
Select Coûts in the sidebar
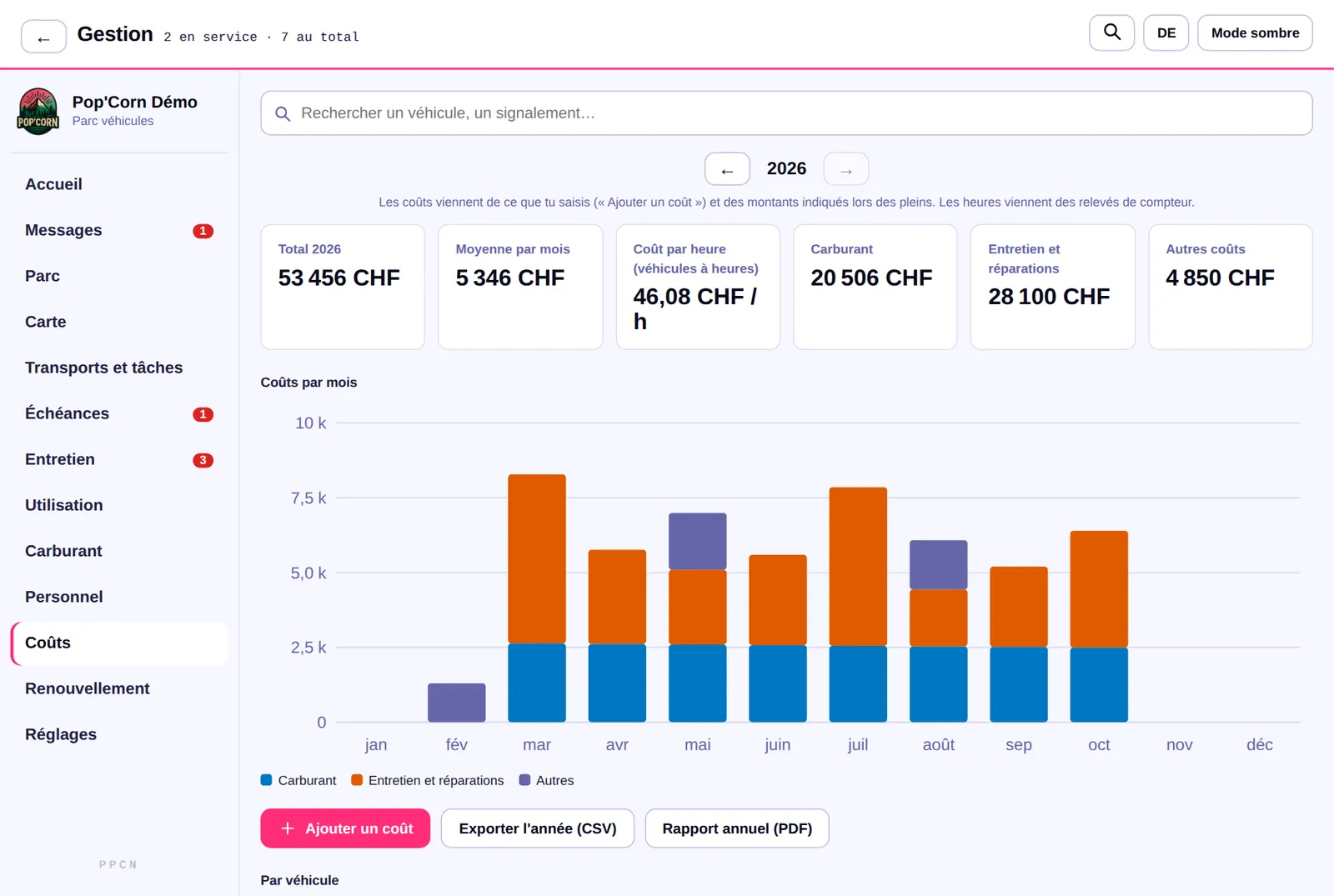(119, 643)
